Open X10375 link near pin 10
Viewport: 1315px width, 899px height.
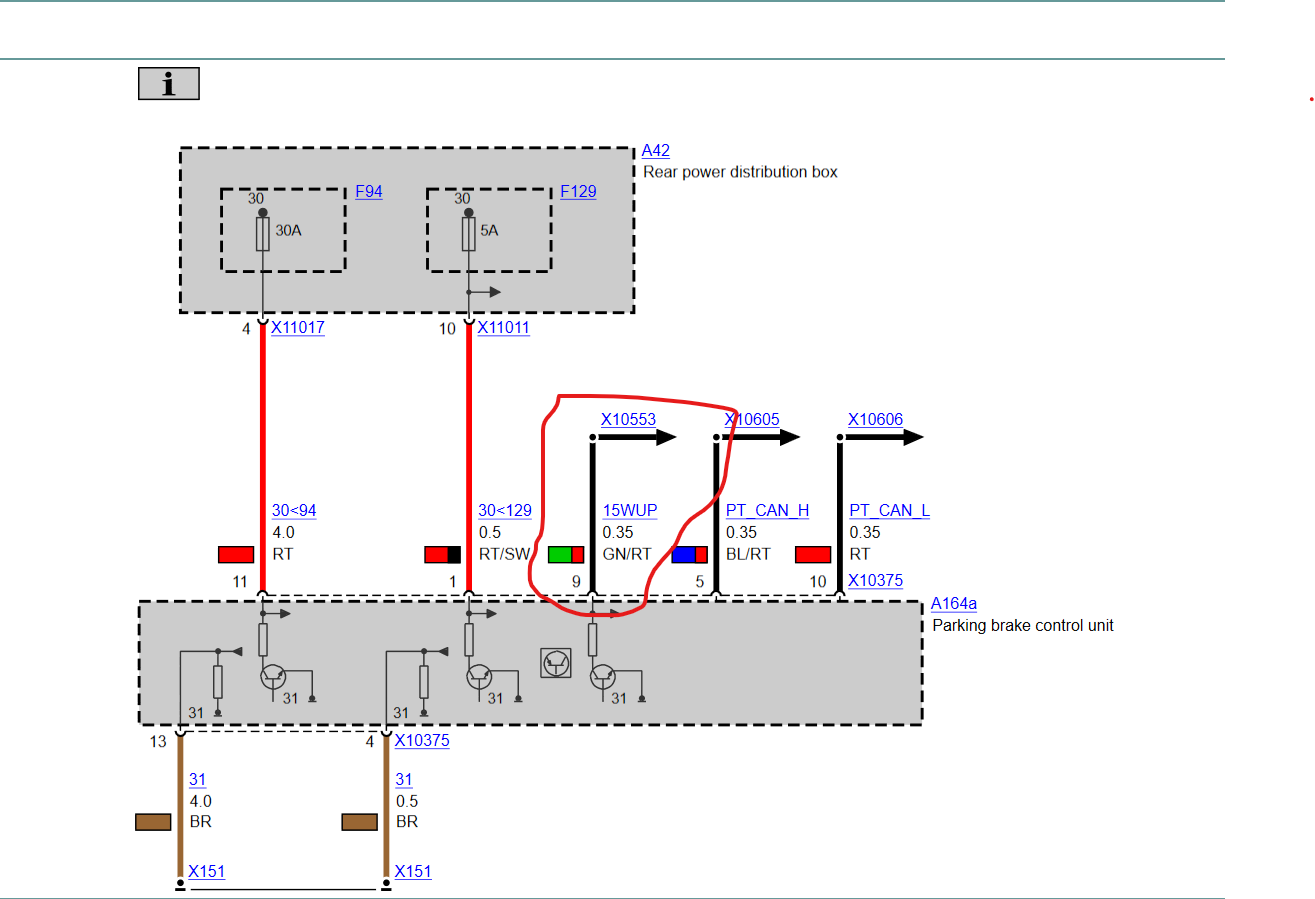tap(876, 580)
